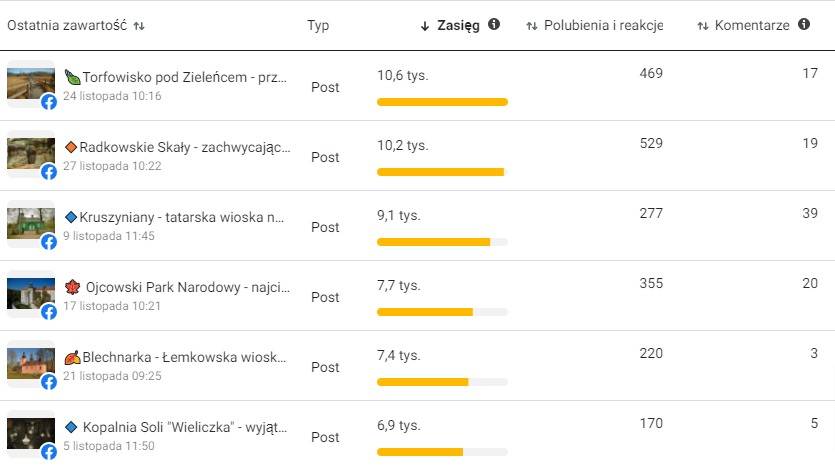Viewport: 835px width, 470px height.
Task: Open the Kruszyniany tatarska wioska post
Action: tap(182, 217)
